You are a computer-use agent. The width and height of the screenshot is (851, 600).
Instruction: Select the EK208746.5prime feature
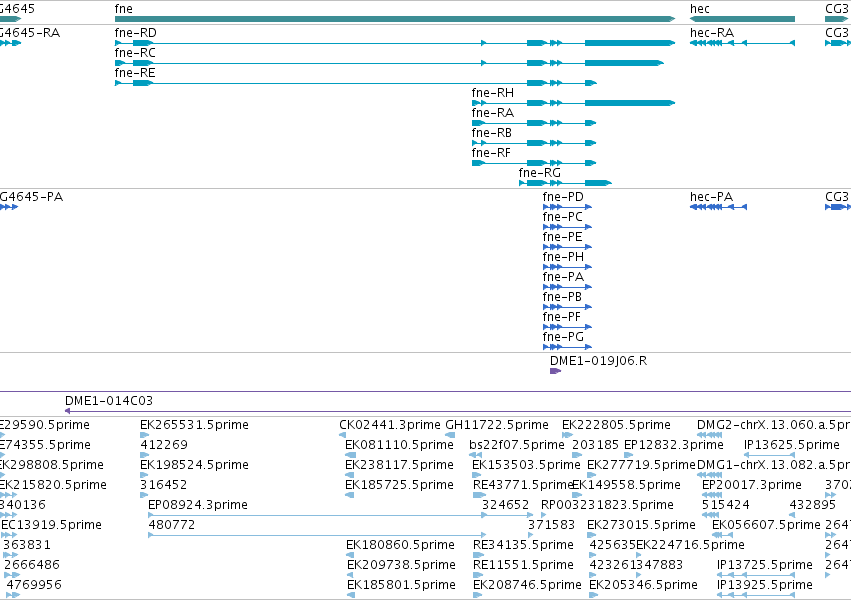478,595
